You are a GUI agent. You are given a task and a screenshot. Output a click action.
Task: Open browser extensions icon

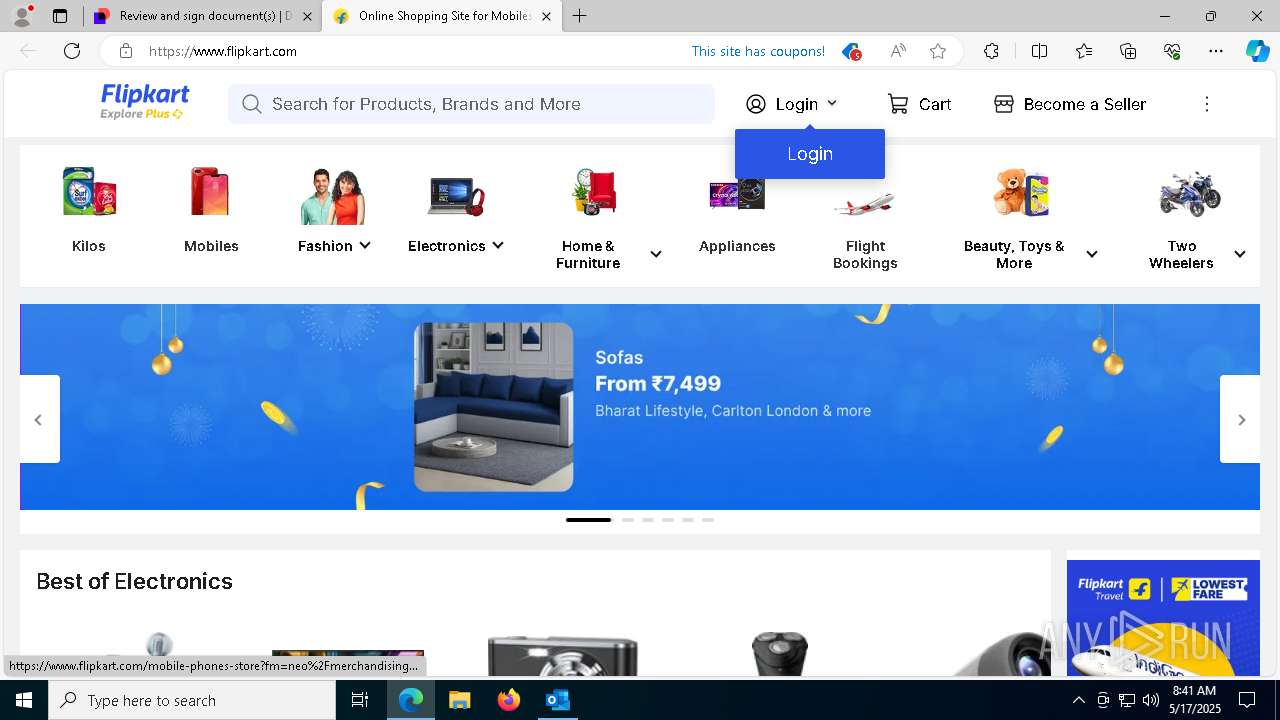tap(991, 51)
